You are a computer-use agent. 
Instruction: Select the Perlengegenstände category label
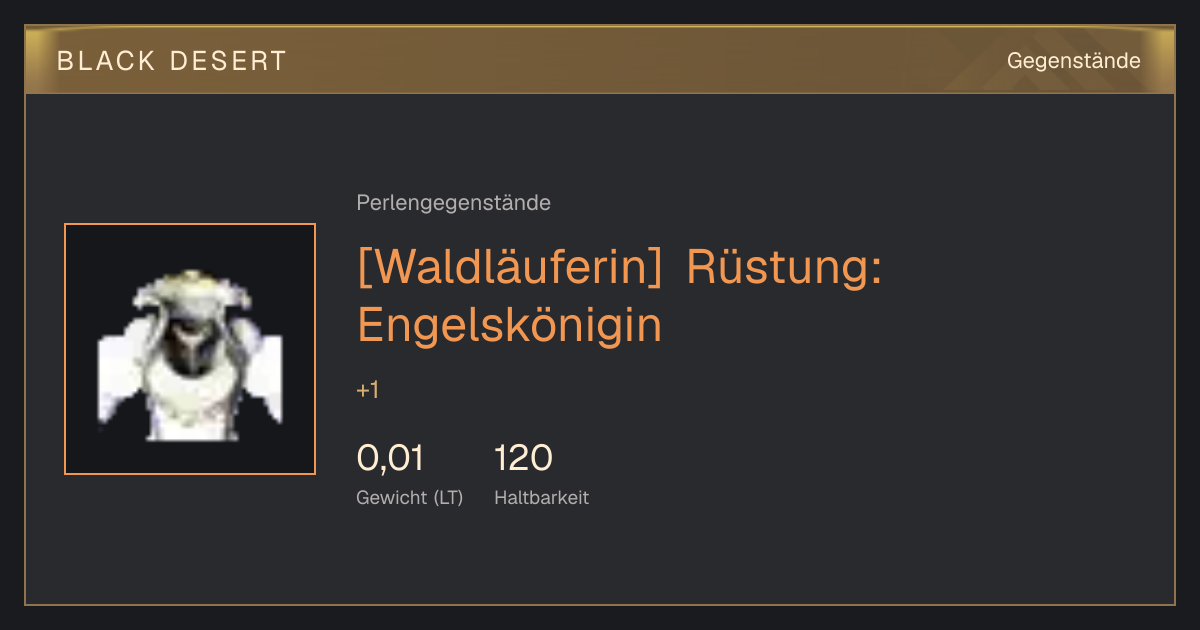click(x=453, y=203)
